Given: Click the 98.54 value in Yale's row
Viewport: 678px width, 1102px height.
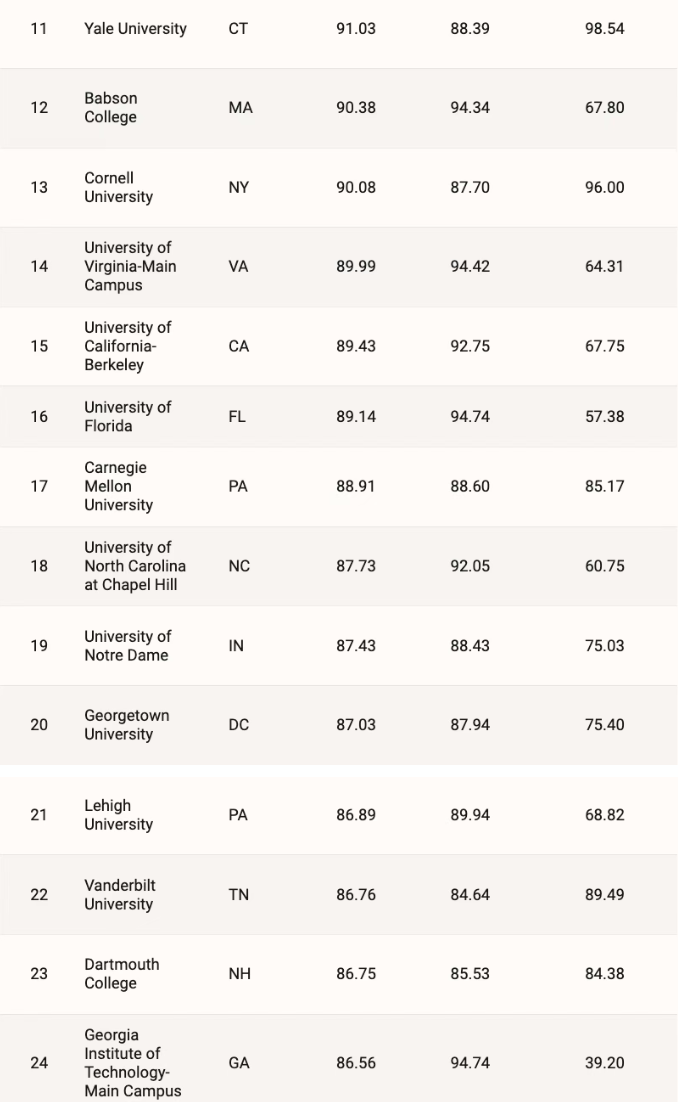Looking at the screenshot, I should pyautogui.click(x=604, y=29).
